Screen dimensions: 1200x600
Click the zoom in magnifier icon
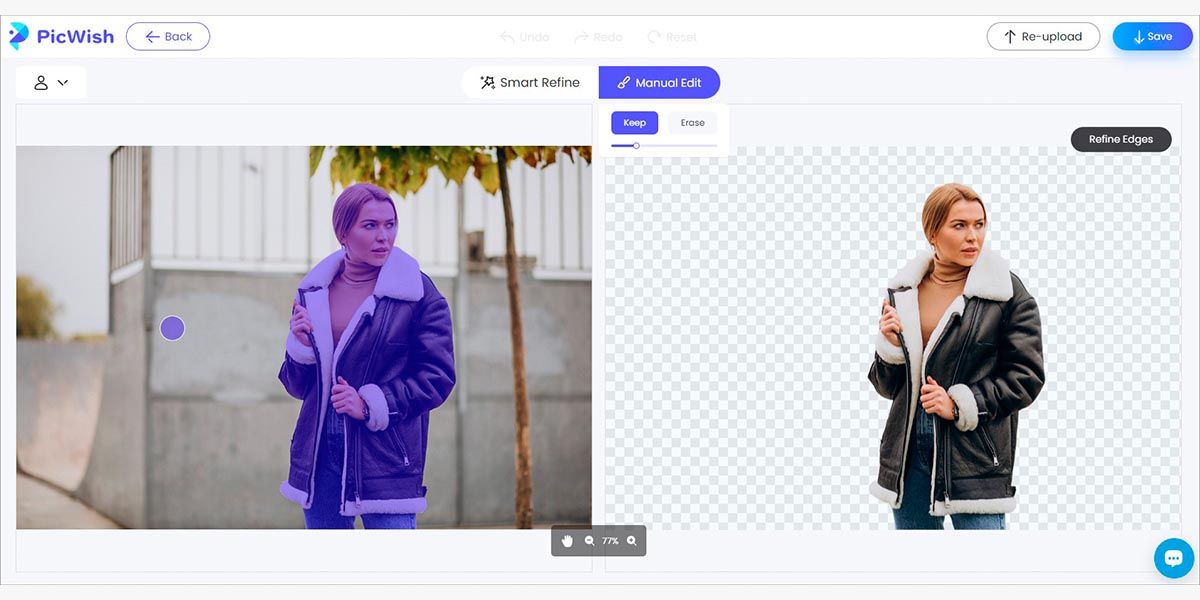pyautogui.click(x=632, y=540)
